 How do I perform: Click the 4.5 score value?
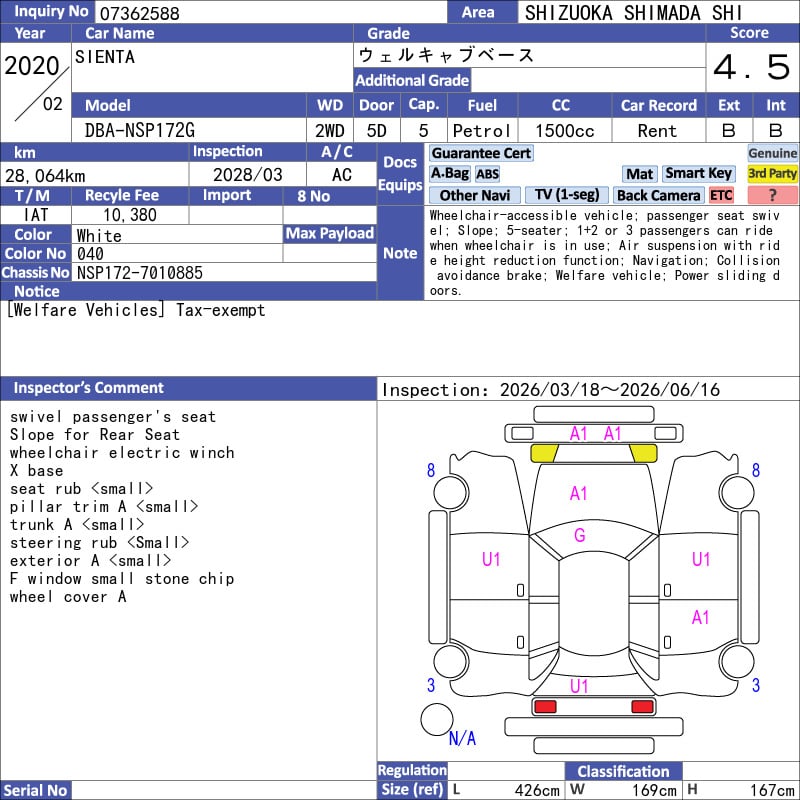(751, 68)
